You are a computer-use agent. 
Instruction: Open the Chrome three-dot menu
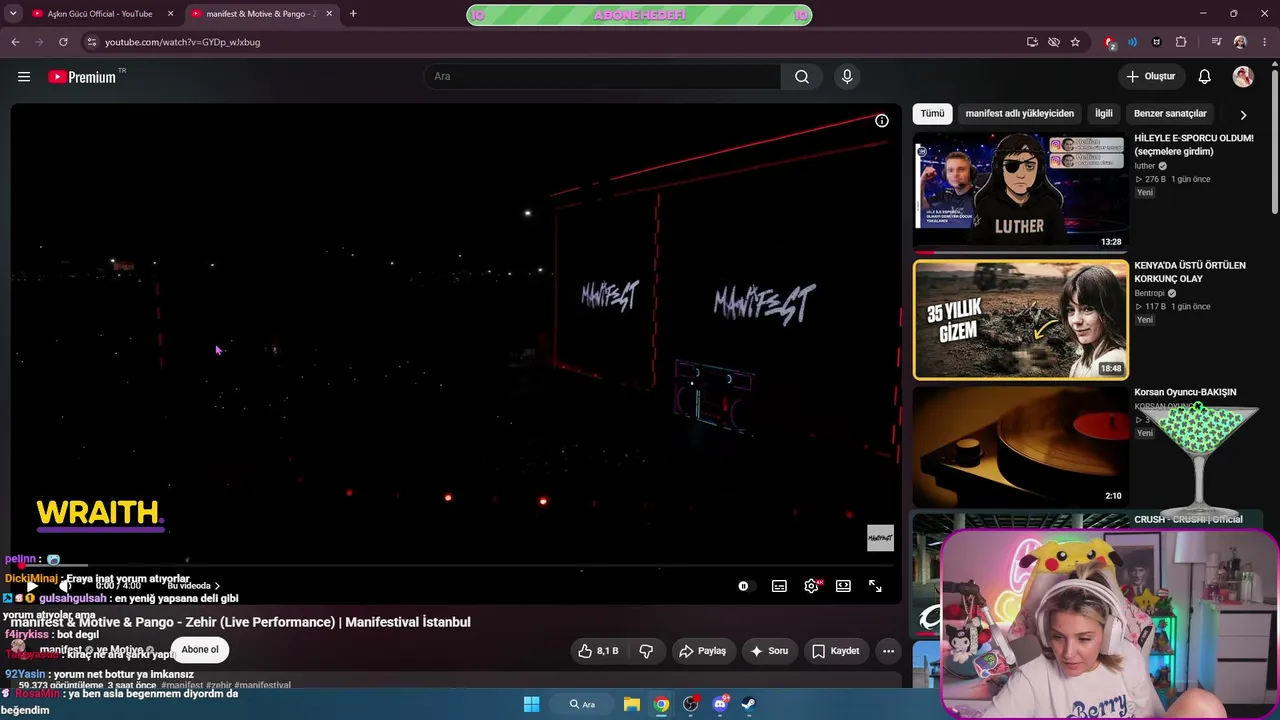[x=1265, y=42]
